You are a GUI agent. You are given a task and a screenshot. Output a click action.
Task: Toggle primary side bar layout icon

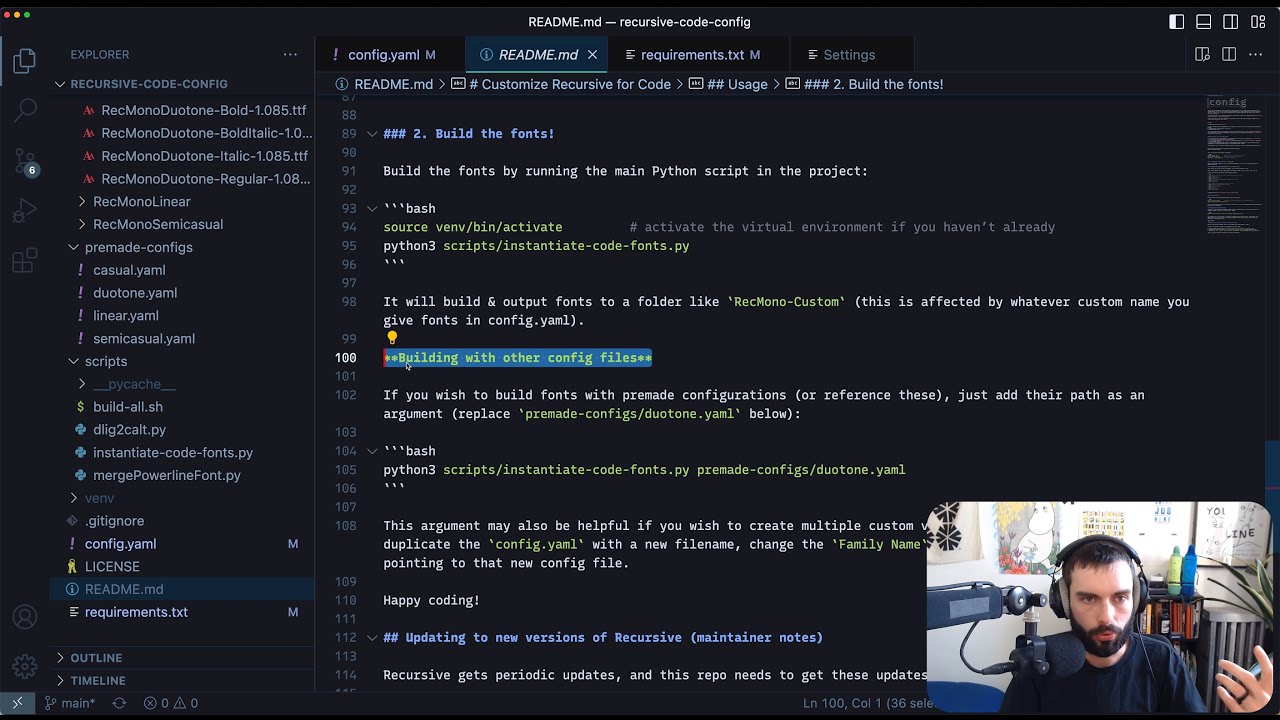(1177, 22)
